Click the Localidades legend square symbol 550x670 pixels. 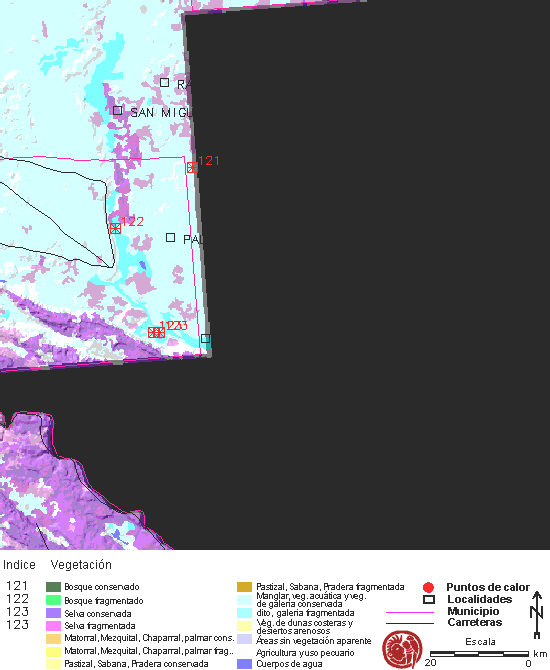point(429,599)
